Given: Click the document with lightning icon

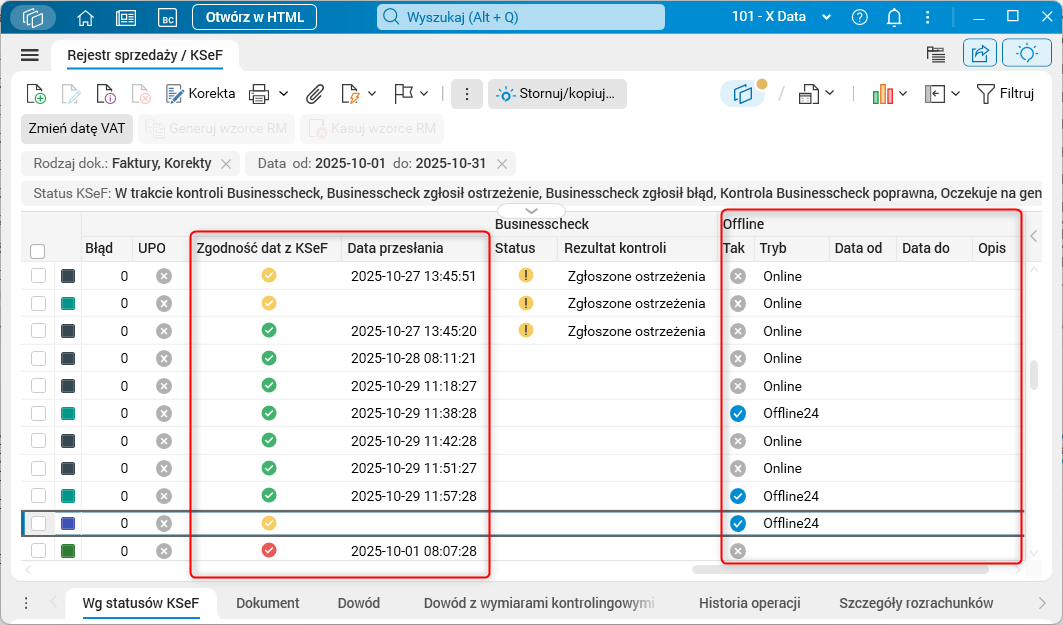Looking at the screenshot, I should pos(350,94).
